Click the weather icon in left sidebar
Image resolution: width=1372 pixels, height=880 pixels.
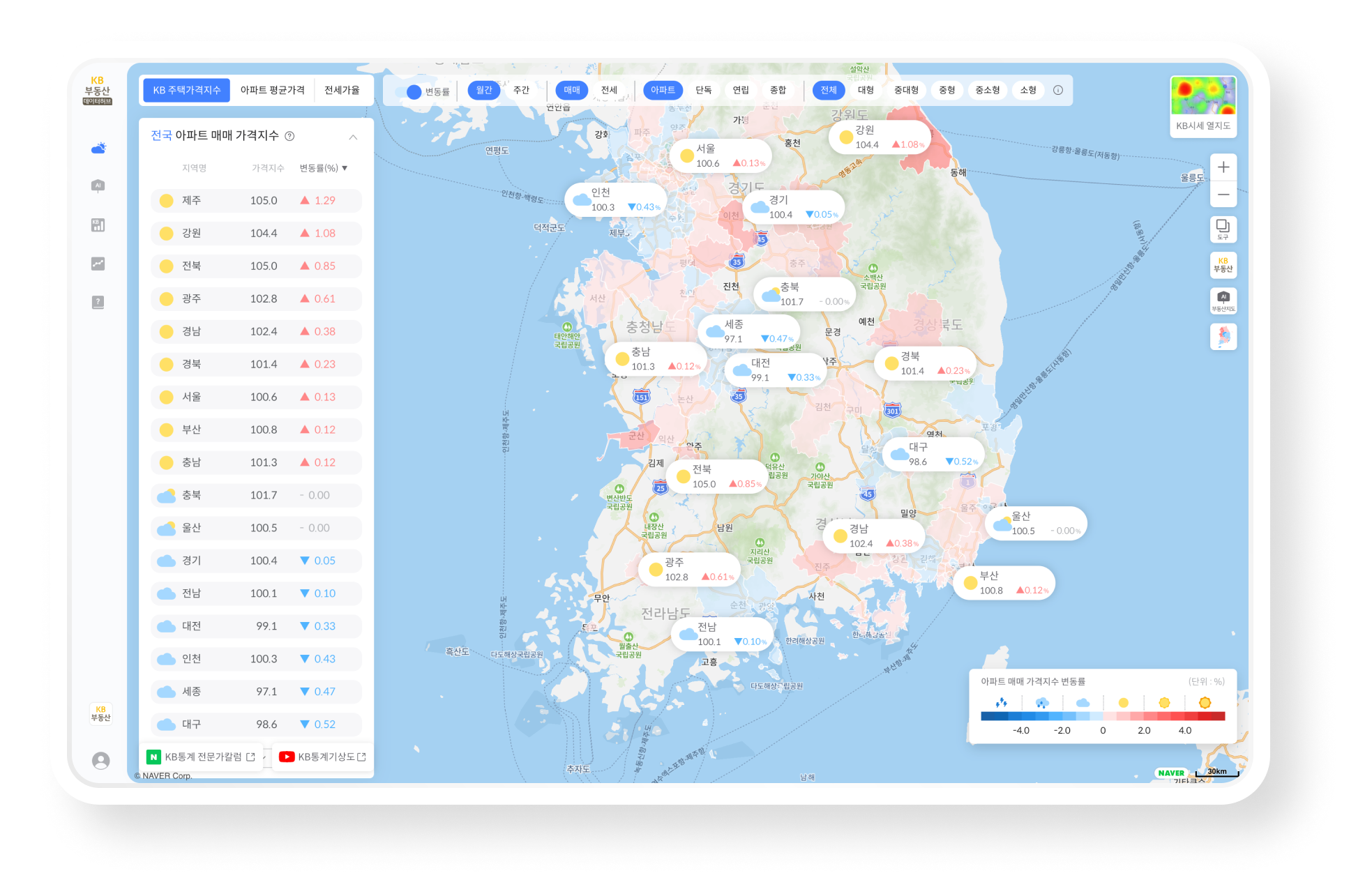click(x=98, y=148)
